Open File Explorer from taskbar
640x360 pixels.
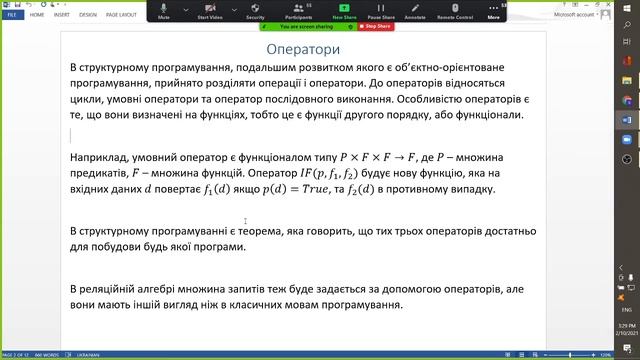pos(627,80)
